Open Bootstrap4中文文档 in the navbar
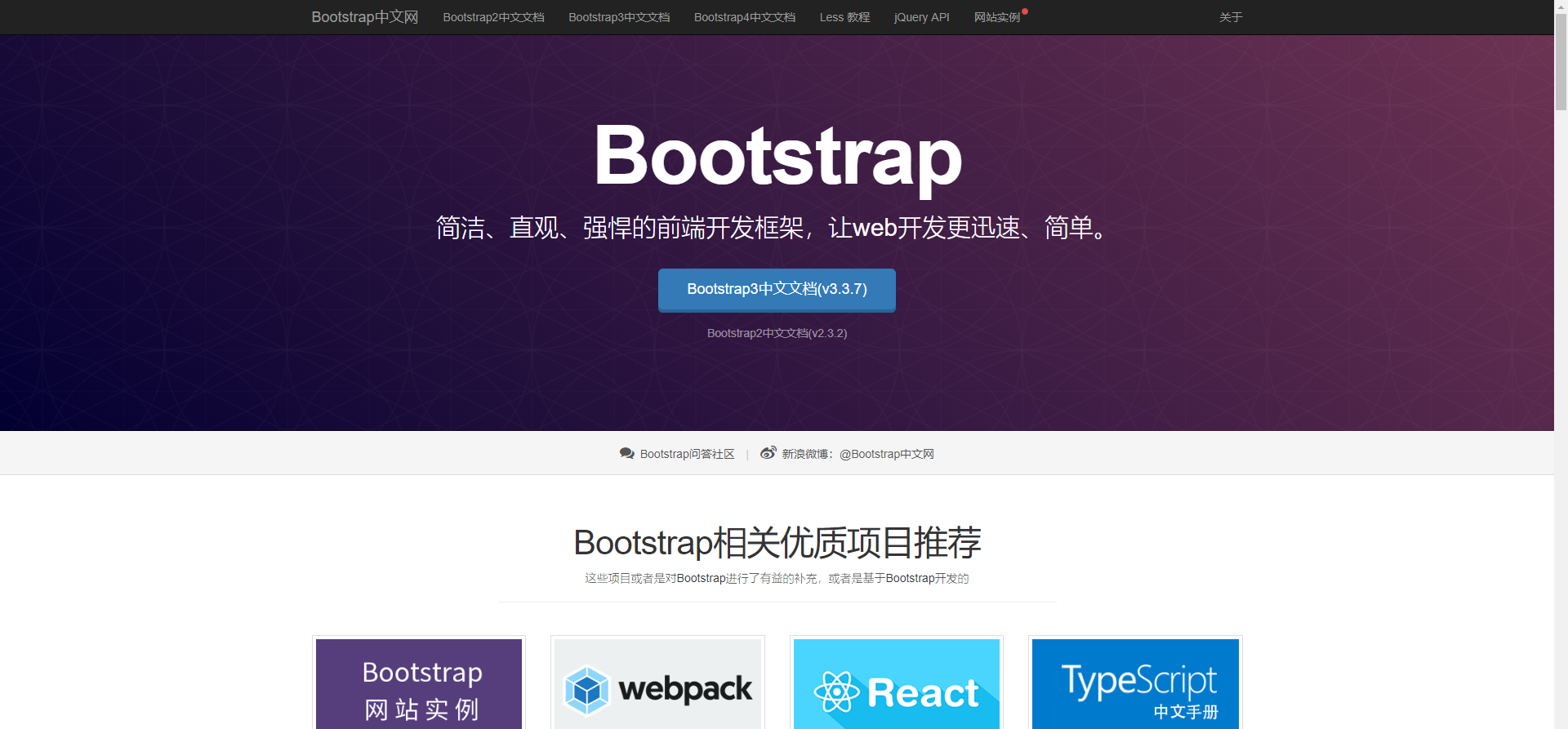Screen dimensions: 1568x729 tap(744, 17)
